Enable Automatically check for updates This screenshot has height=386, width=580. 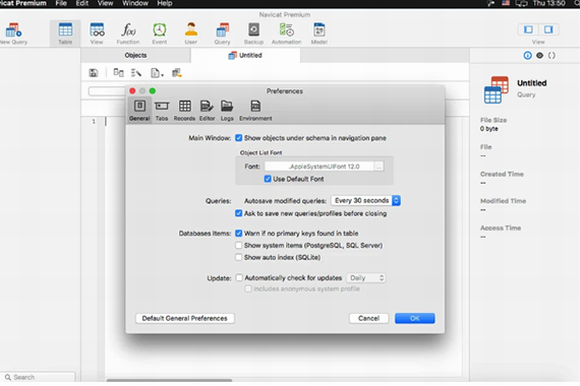239,278
